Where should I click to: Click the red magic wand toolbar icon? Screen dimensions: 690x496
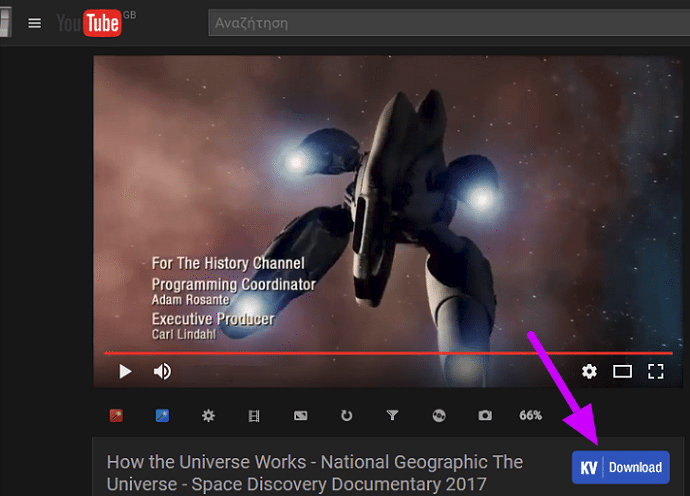116,415
